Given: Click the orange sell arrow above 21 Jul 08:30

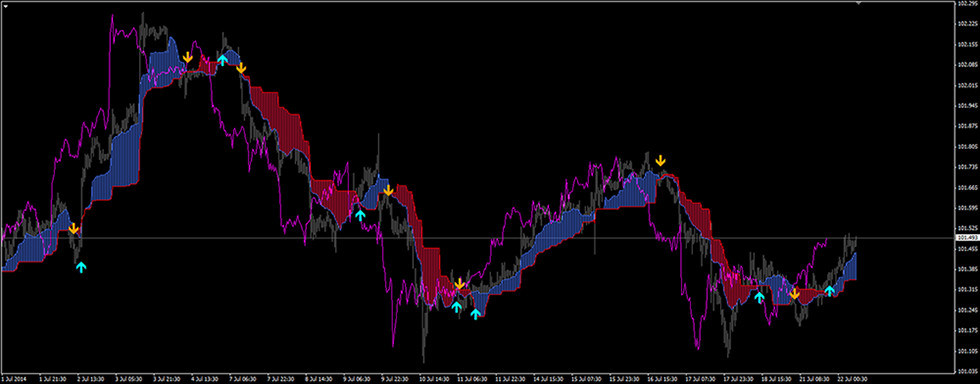Looking at the screenshot, I should [x=794, y=293].
